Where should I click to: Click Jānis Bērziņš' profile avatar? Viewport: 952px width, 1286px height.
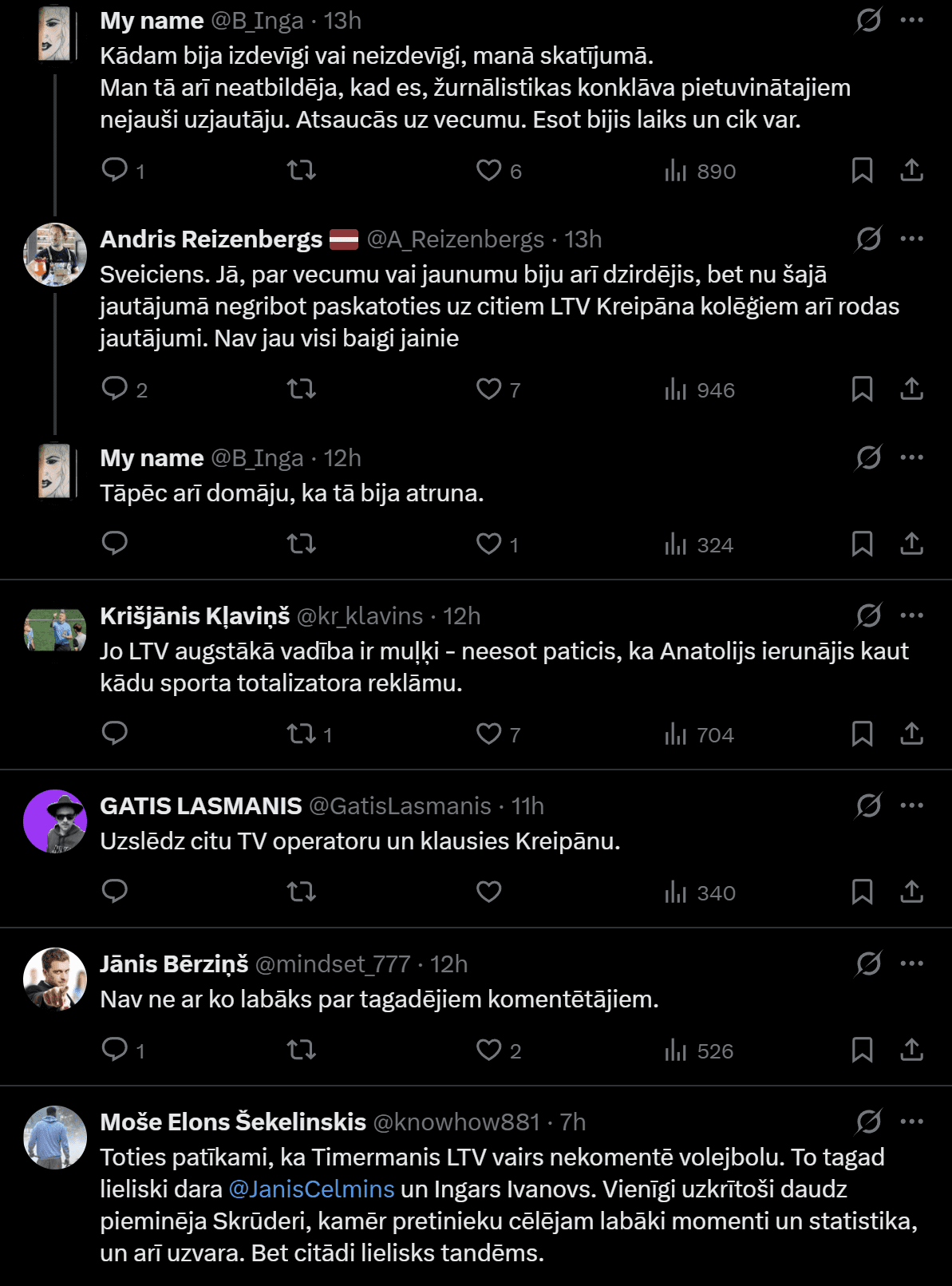click(x=55, y=979)
